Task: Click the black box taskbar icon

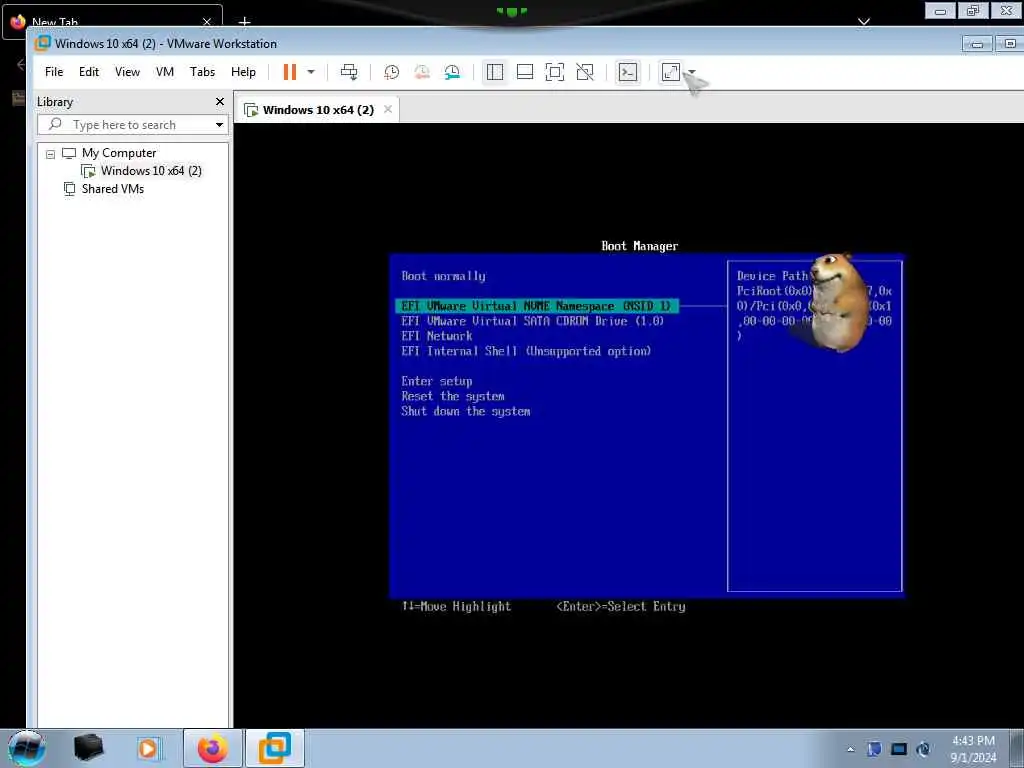Action: 88,748
